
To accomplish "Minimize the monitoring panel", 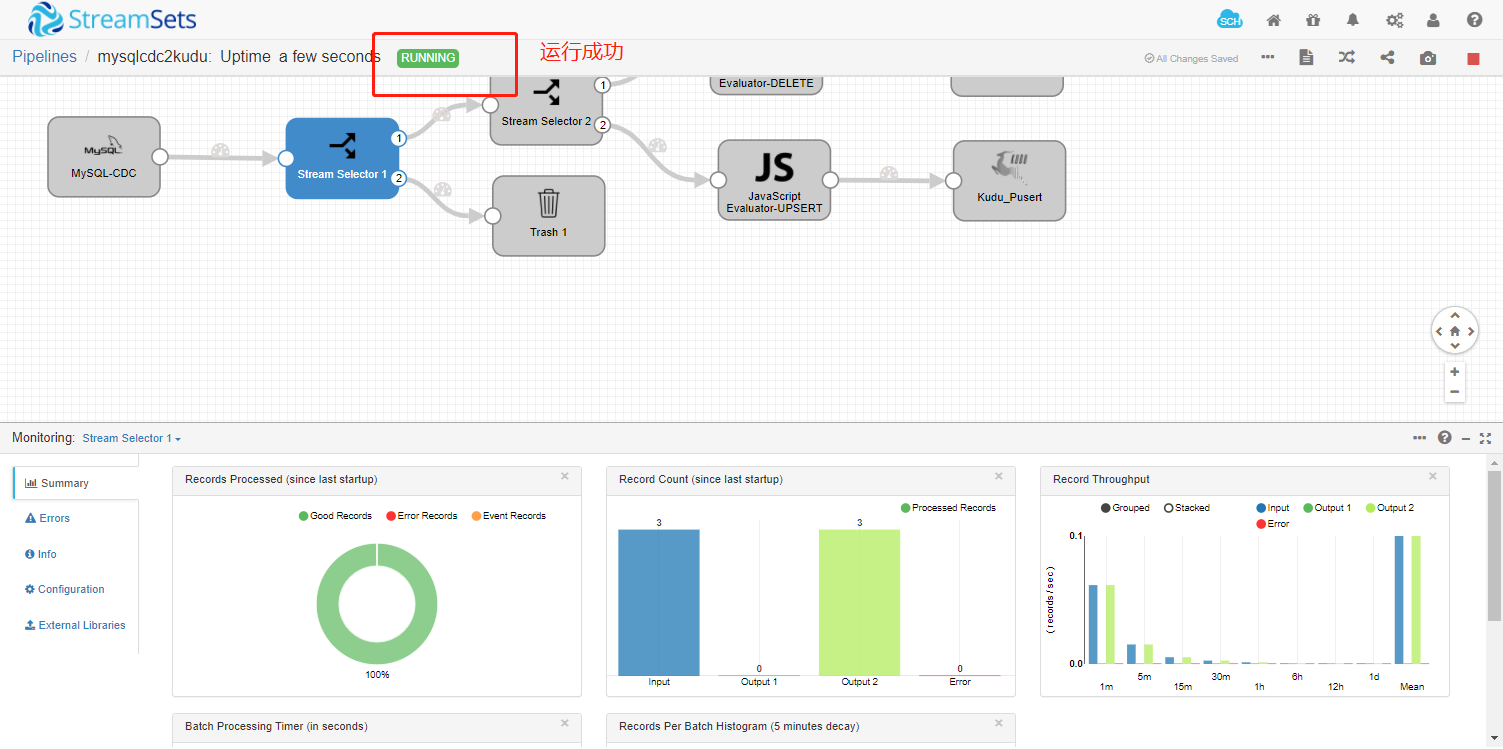I will click(x=1466, y=438).
